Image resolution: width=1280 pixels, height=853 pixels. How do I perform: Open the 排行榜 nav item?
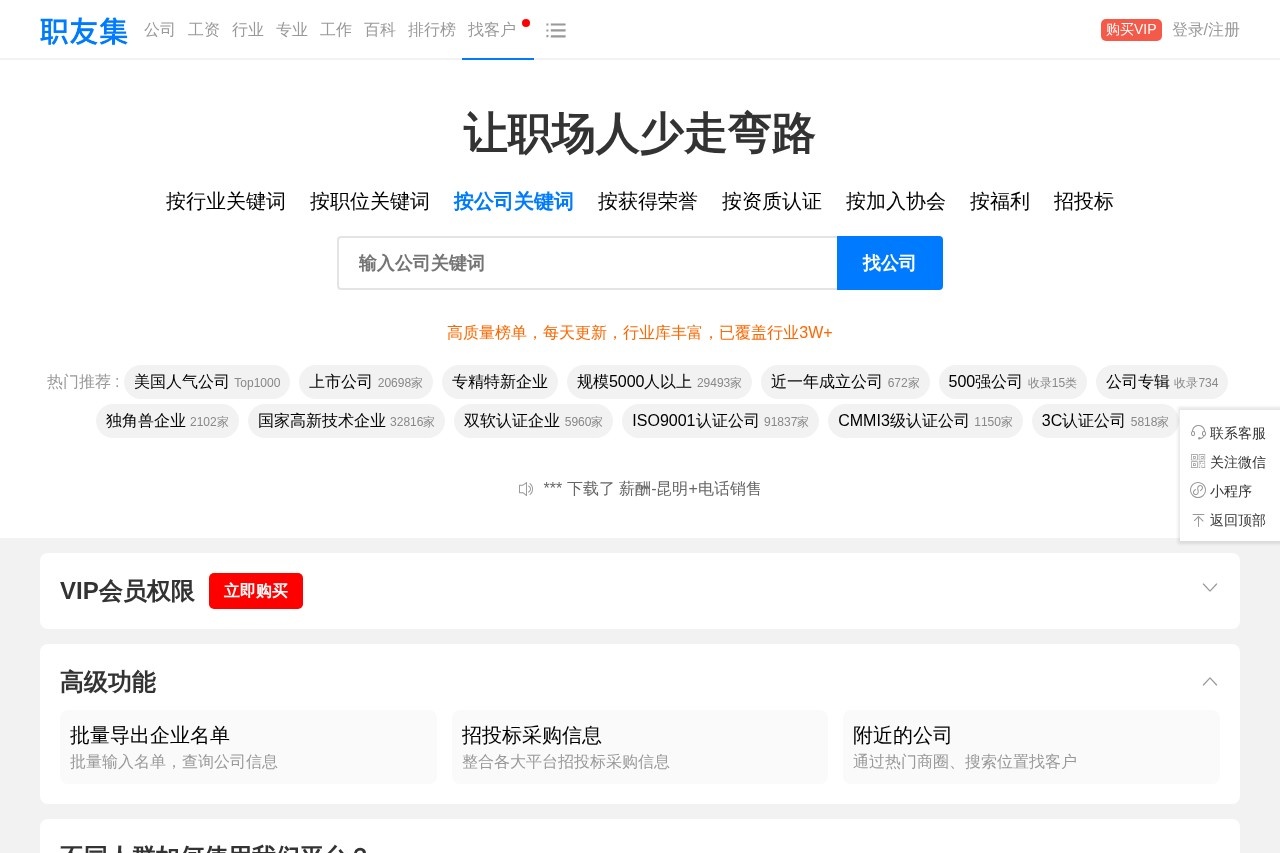pos(432,30)
